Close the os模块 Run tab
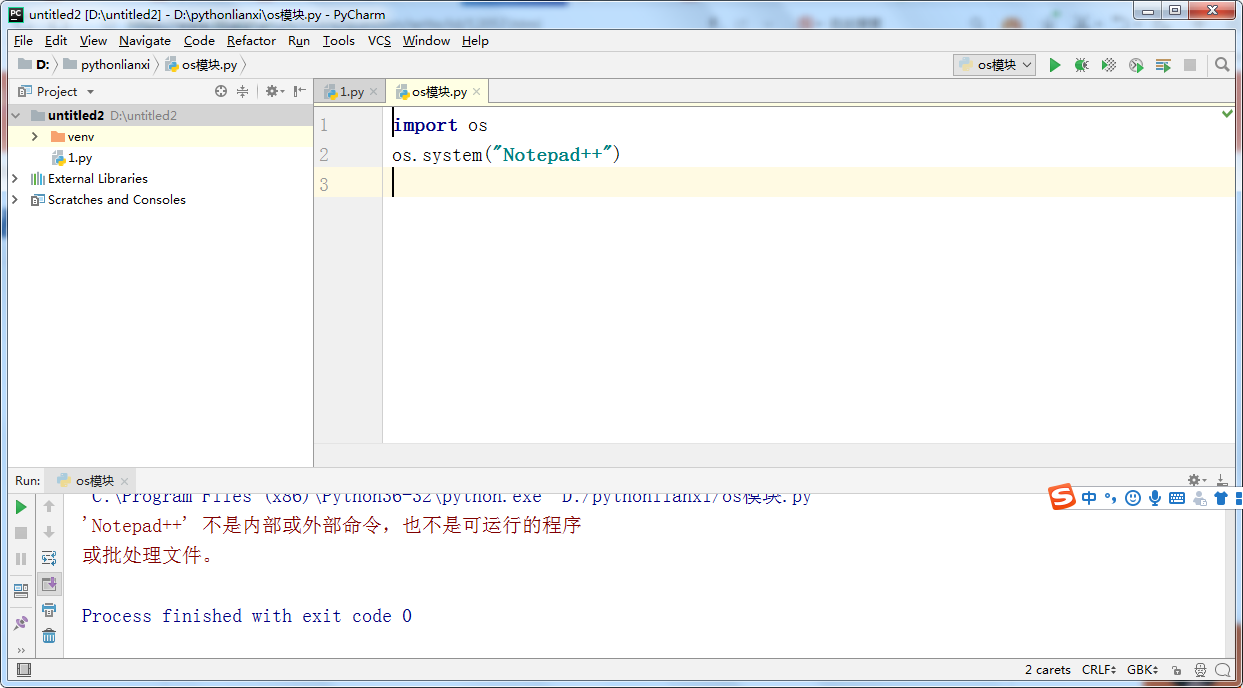1243x688 pixels. pyautogui.click(x=124, y=481)
